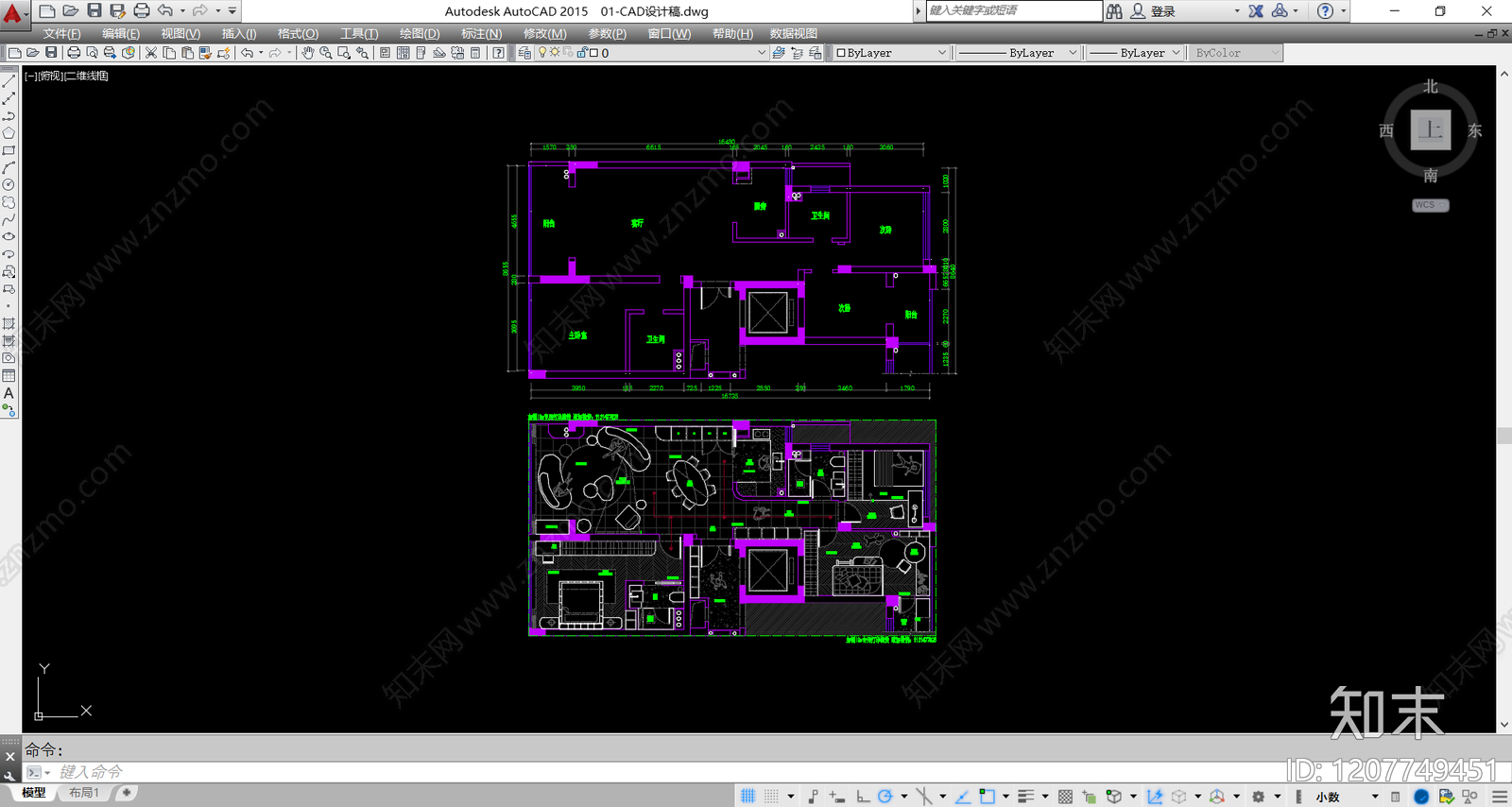Image resolution: width=1512 pixels, height=807 pixels.
Task: Toggle snap mode dotted grid button
Action: [x=772, y=797]
